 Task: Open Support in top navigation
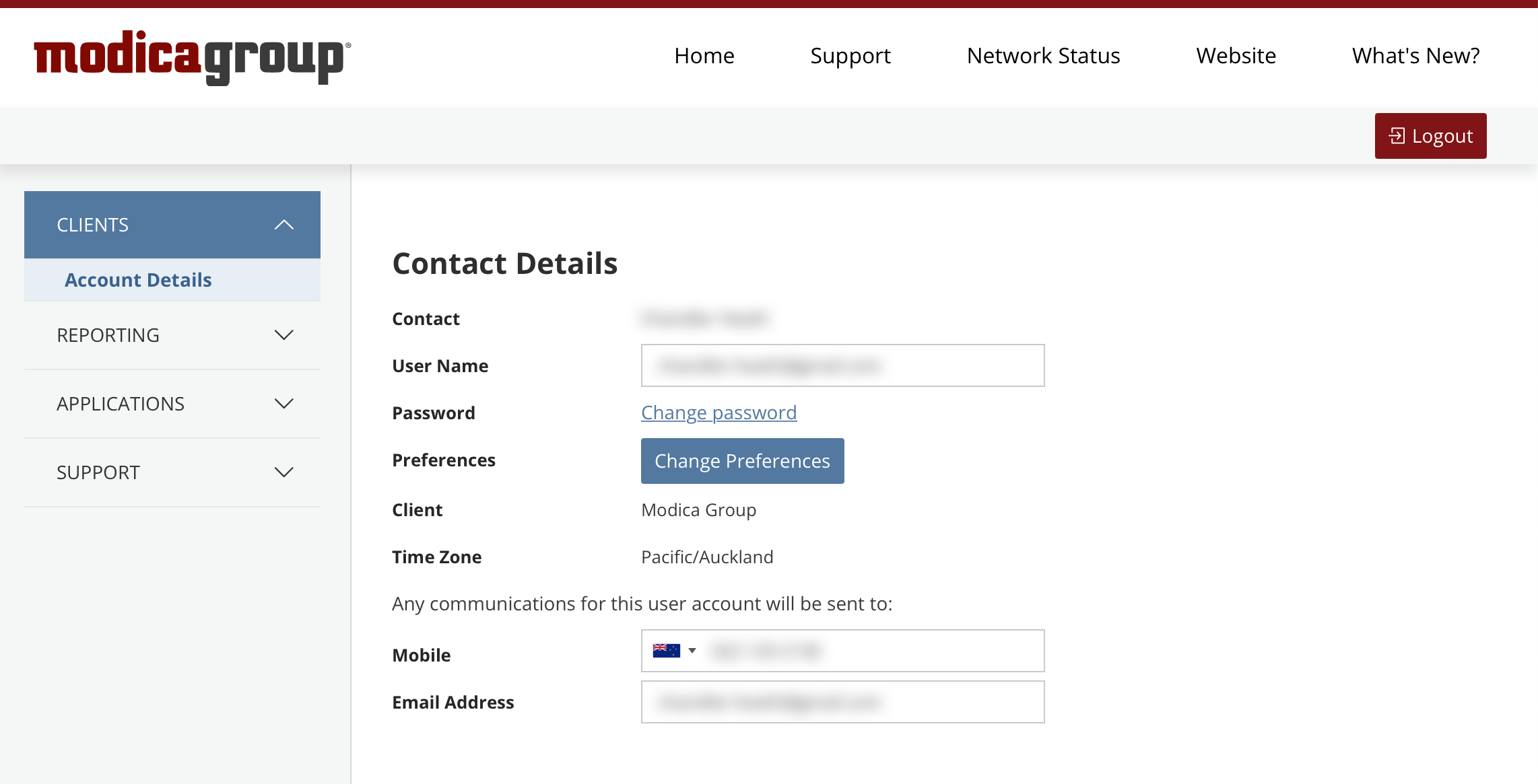[x=850, y=56]
